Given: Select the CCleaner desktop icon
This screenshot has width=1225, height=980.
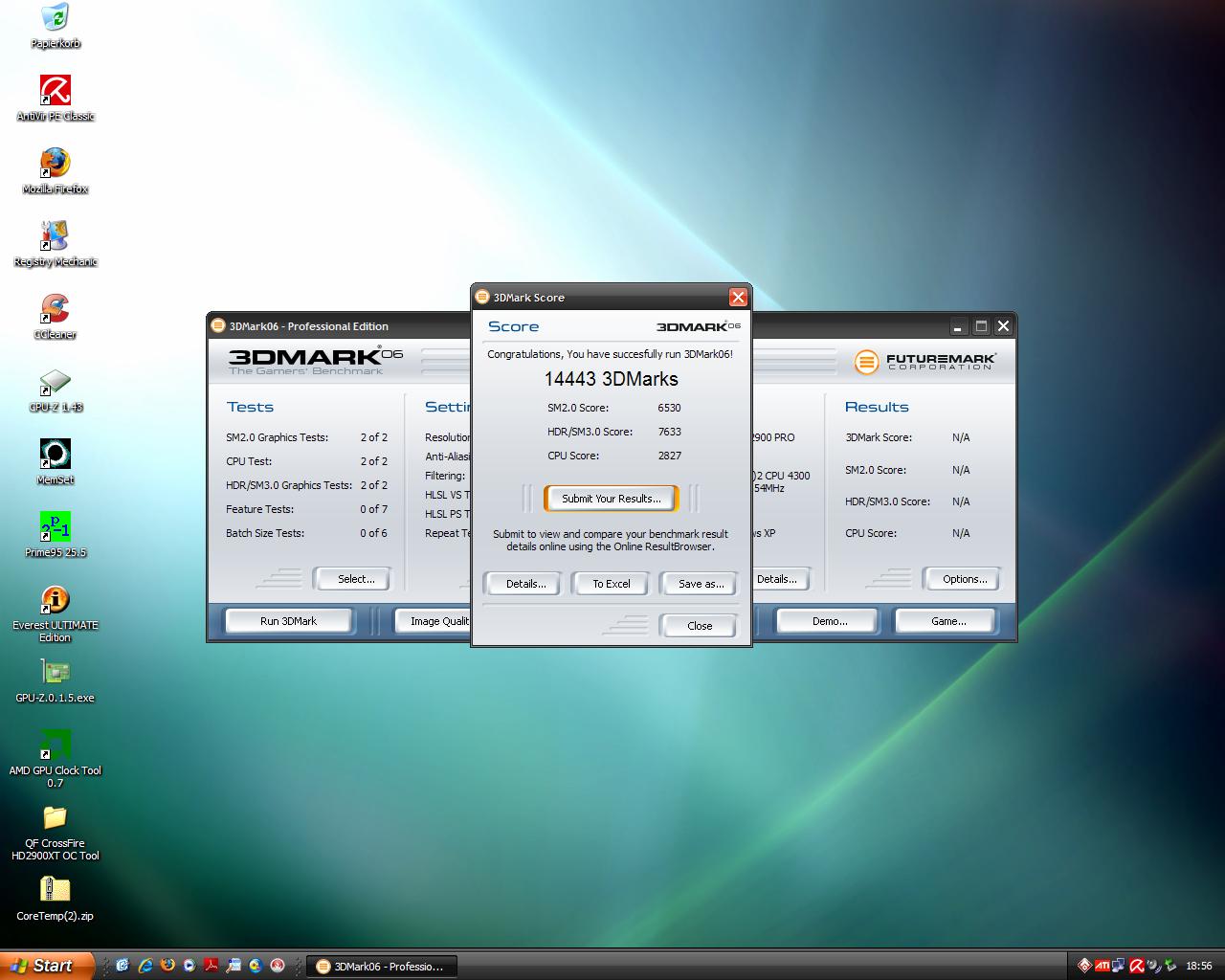Looking at the screenshot, I should click(56, 317).
